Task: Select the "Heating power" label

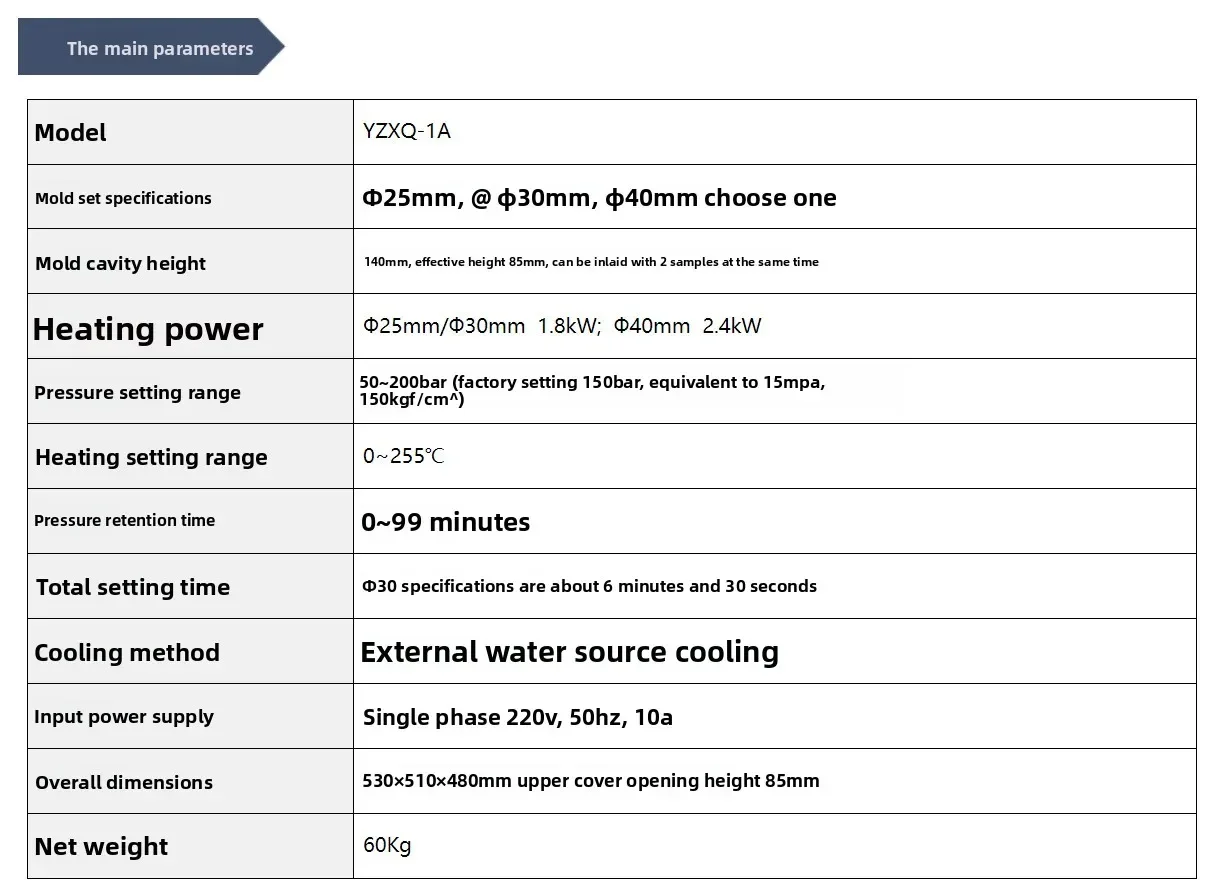Action: pyautogui.click(x=148, y=329)
